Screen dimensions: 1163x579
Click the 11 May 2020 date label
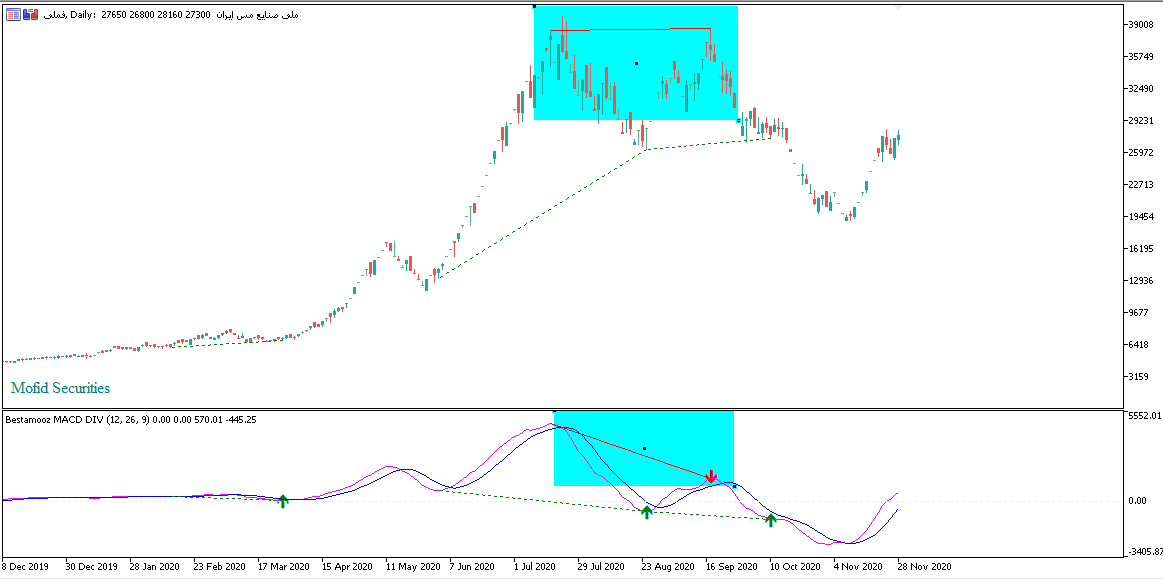coord(411,566)
